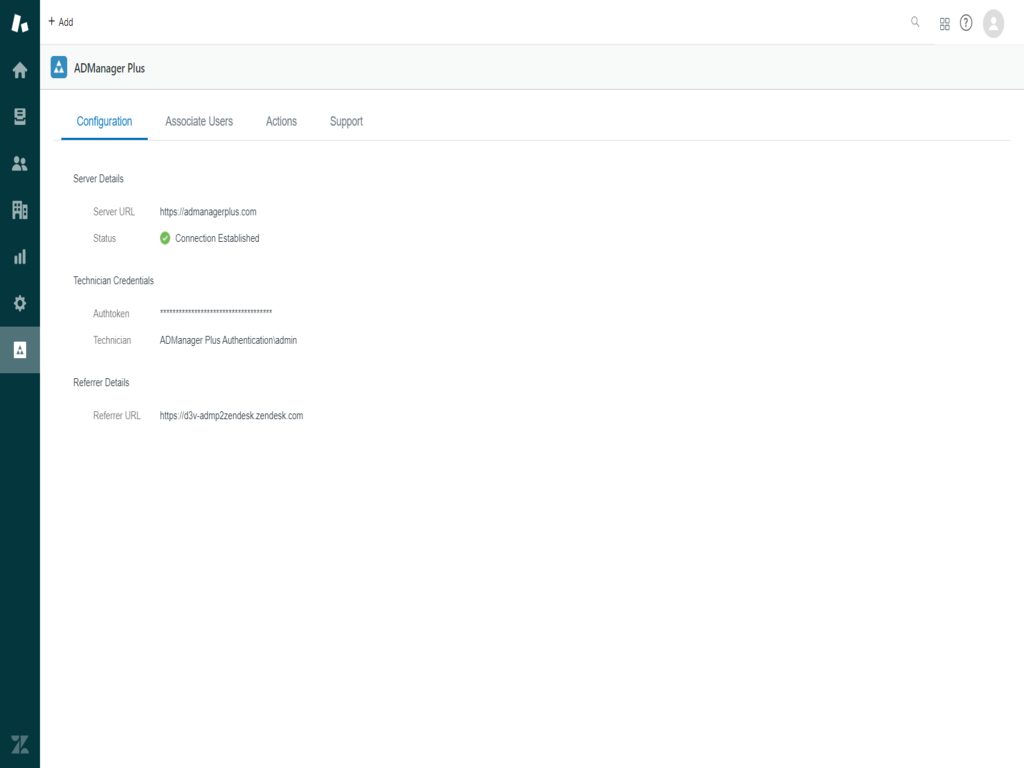Select the People icon in the left sidebar
The height and width of the screenshot is (768, 1024).
coord(20,163)
